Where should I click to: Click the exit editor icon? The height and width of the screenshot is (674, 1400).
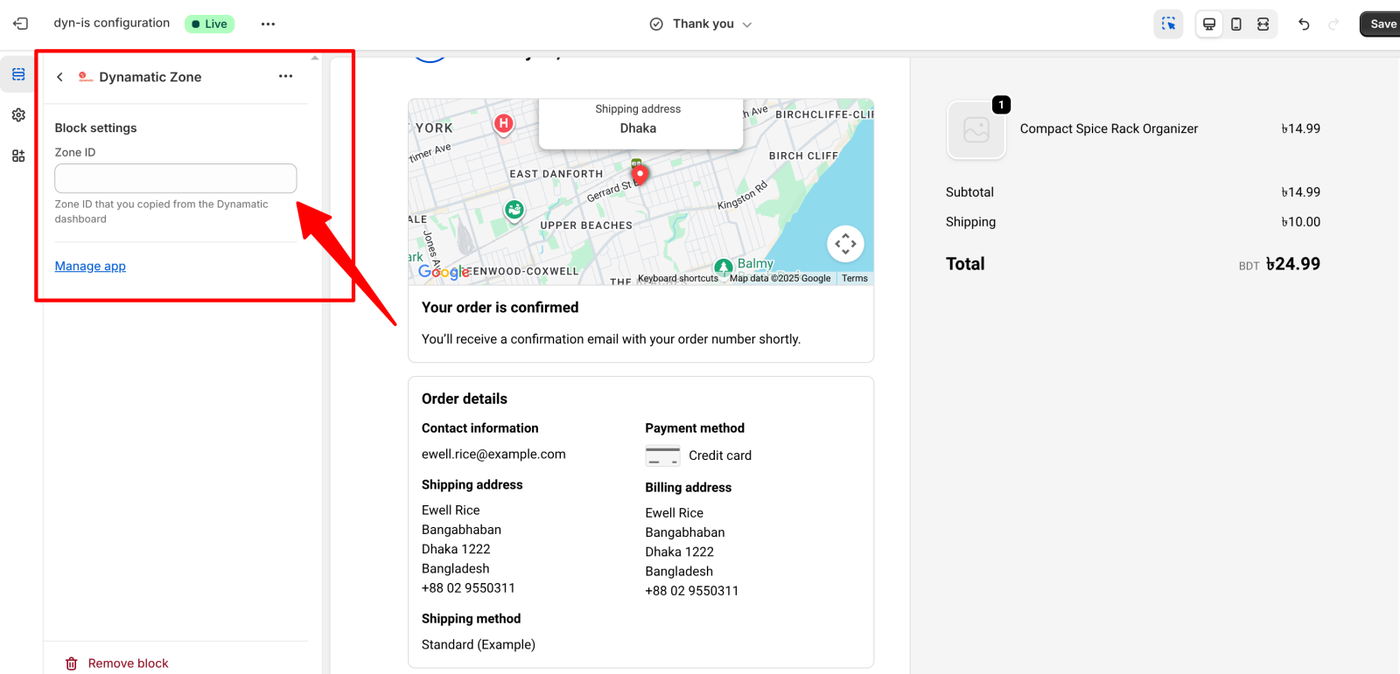coord(20,23)
